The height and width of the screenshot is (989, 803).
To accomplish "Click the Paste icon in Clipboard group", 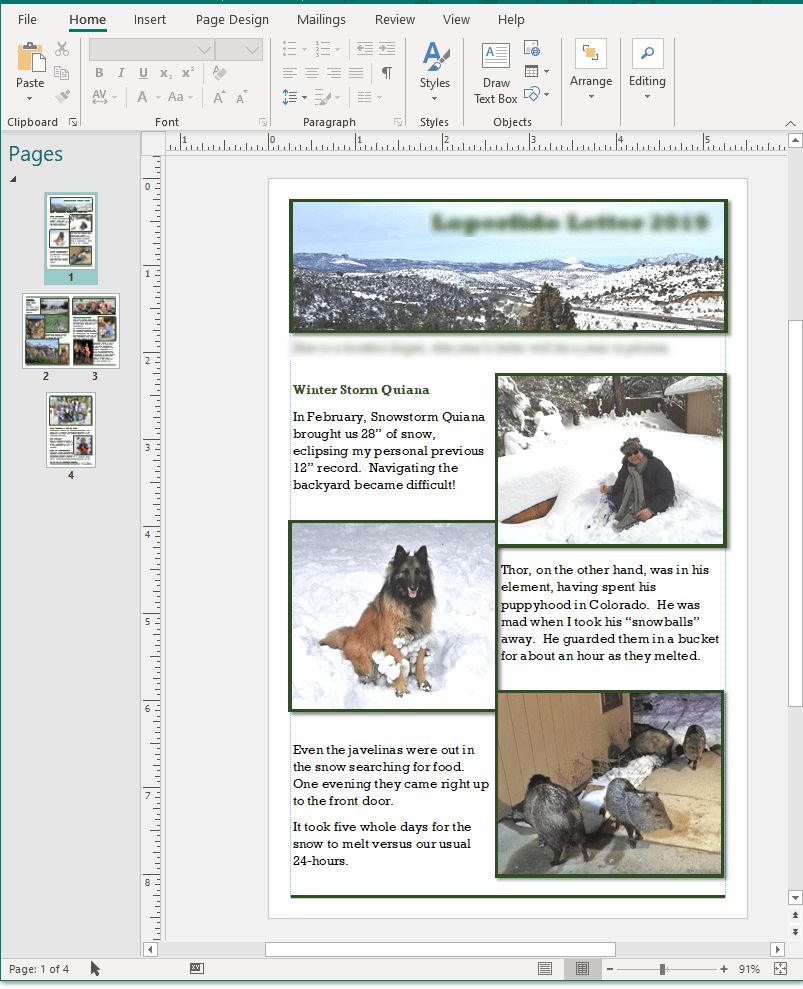I will pyautogui.click(x=30, y=58).
